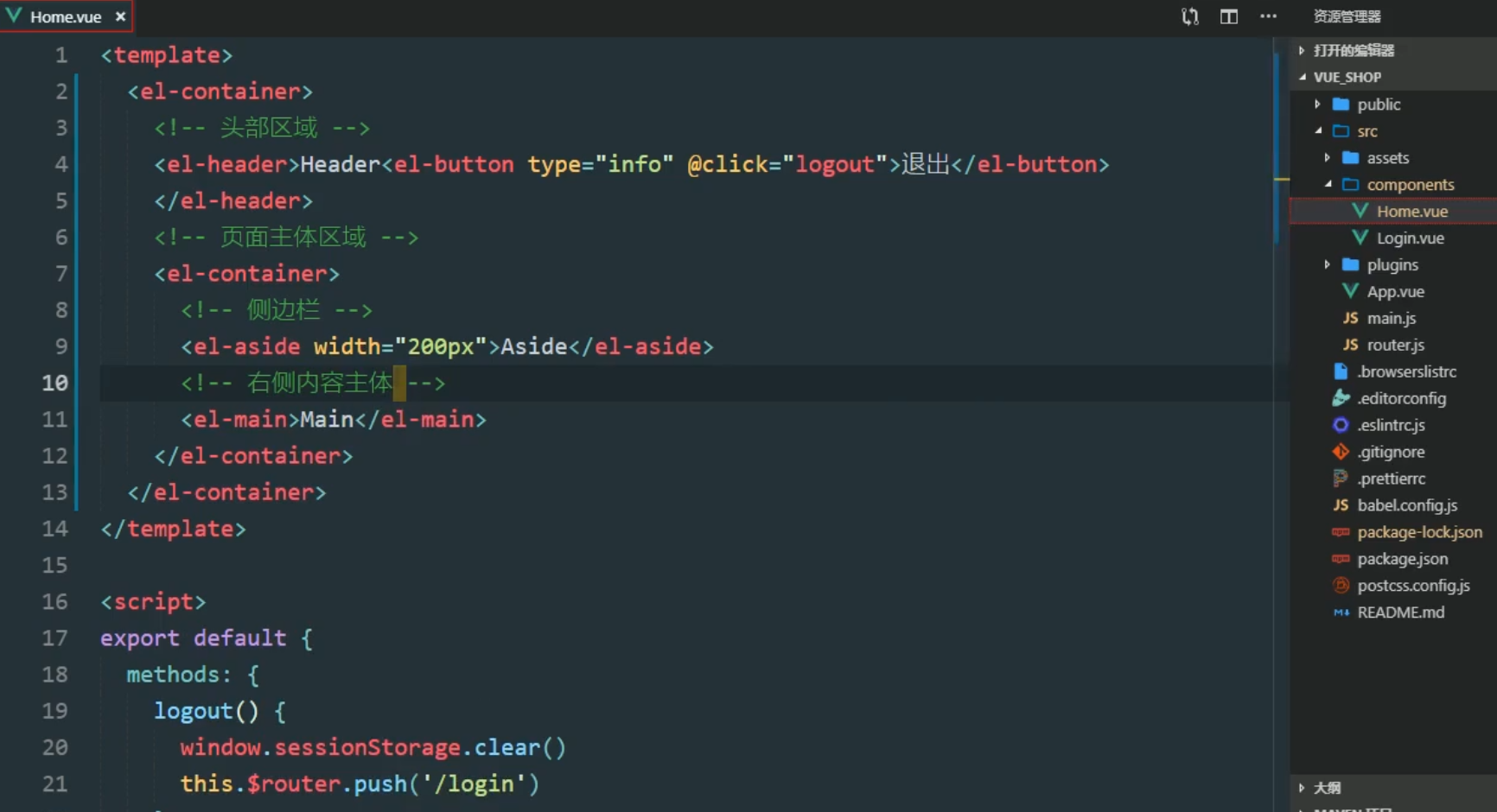Click the assets folder icon
Image resolution: width=1497 pixels, height=812 pixels.
click(1351, 158)
